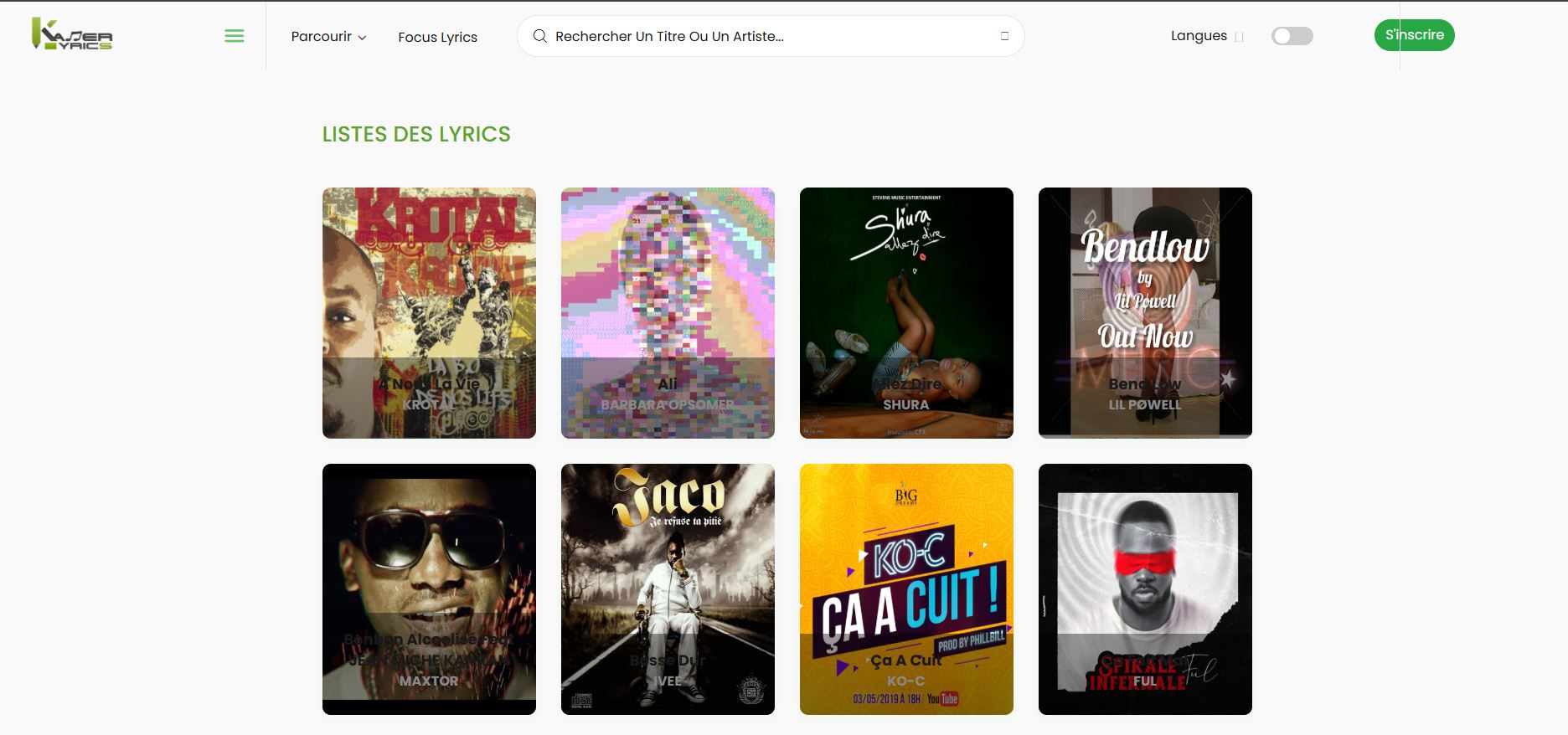
Task: Open the Jaco Je refuse ta pitié cover
Action: [668, 589]
